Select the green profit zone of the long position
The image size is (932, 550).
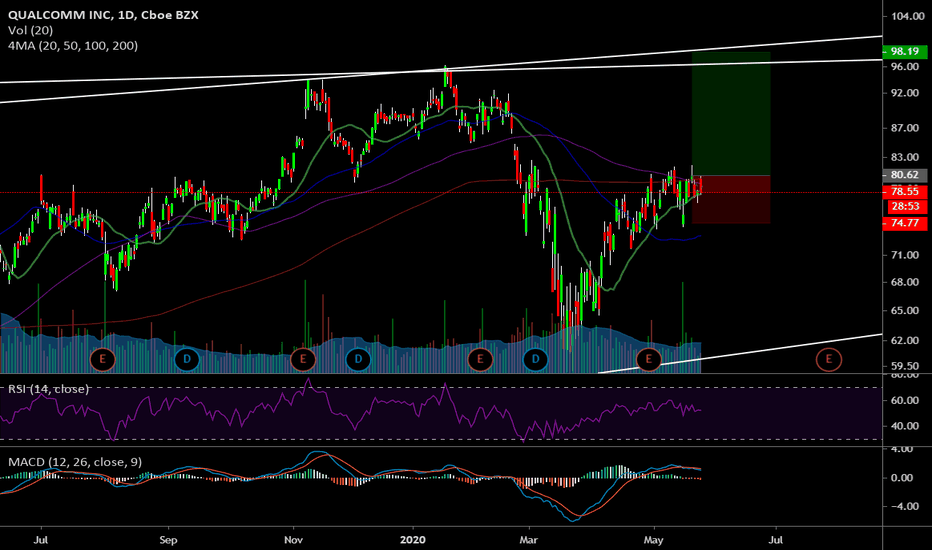pos(731,114)
